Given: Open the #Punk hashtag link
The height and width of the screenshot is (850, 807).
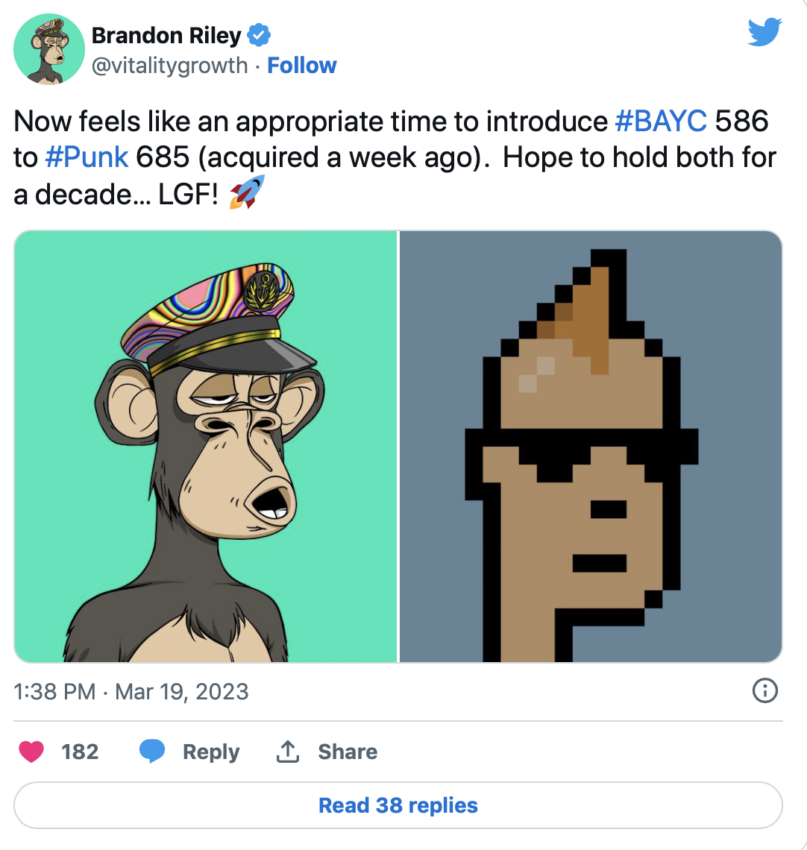Looking at the screenshot, I should [x=87, y=158].
